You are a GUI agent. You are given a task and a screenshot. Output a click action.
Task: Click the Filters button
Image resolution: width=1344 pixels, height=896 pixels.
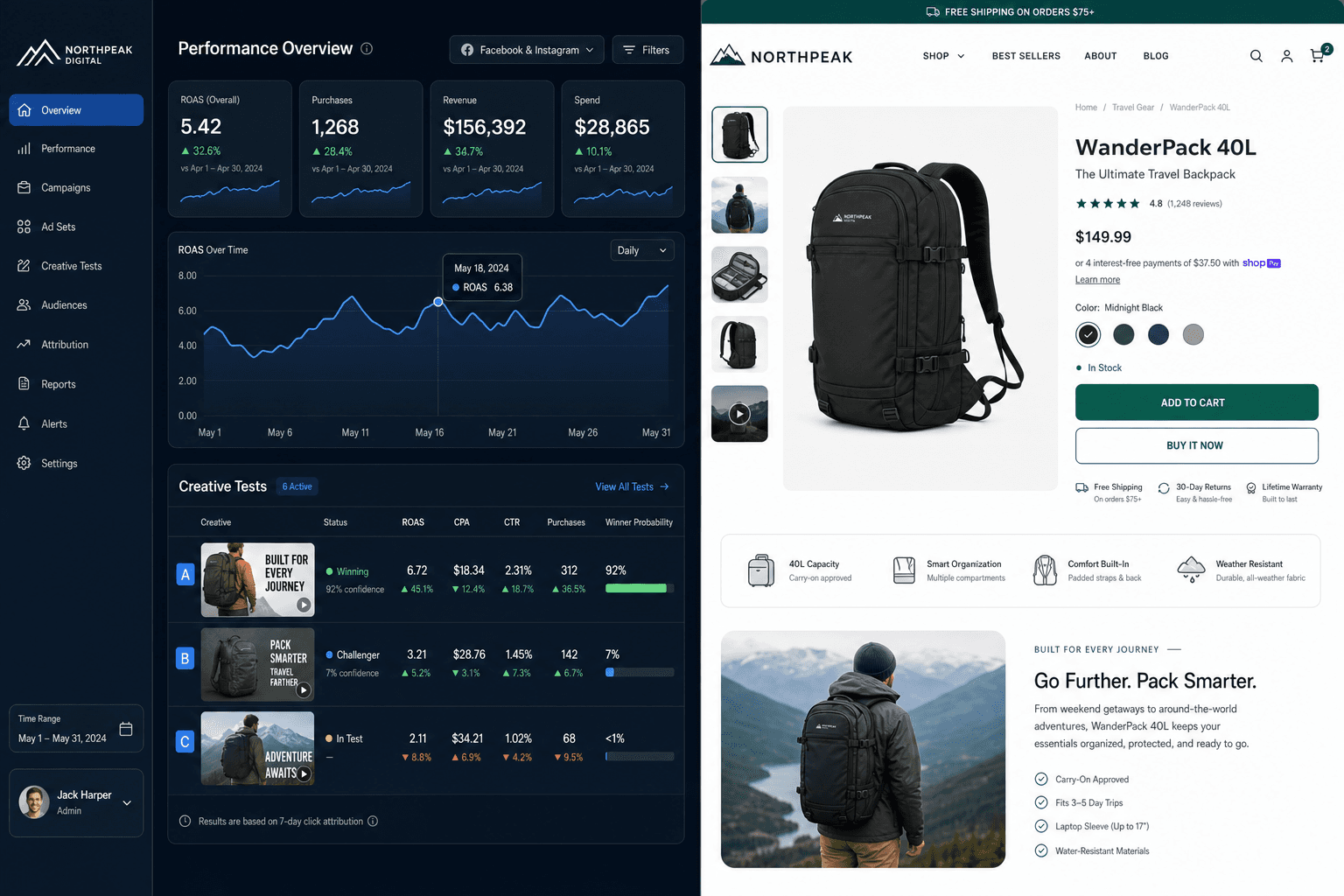point(647,50)
